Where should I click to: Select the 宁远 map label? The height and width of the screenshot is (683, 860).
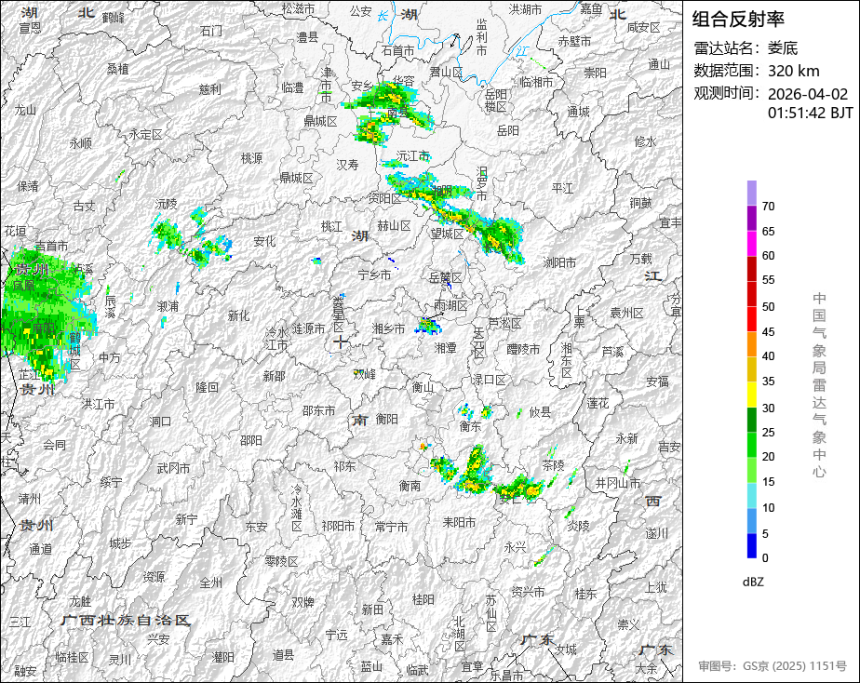(337, 635)
